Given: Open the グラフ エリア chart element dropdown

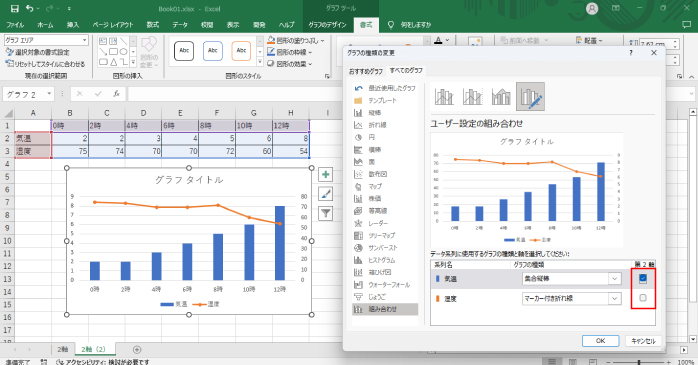Looking at the screenshot, I should tap(85, 40).
